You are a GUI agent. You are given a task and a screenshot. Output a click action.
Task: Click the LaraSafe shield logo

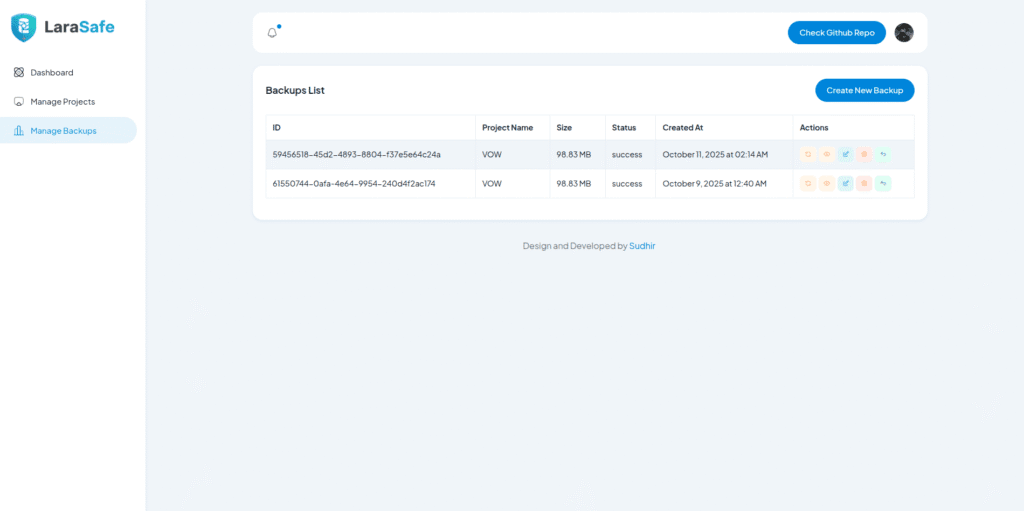[24, 27]
